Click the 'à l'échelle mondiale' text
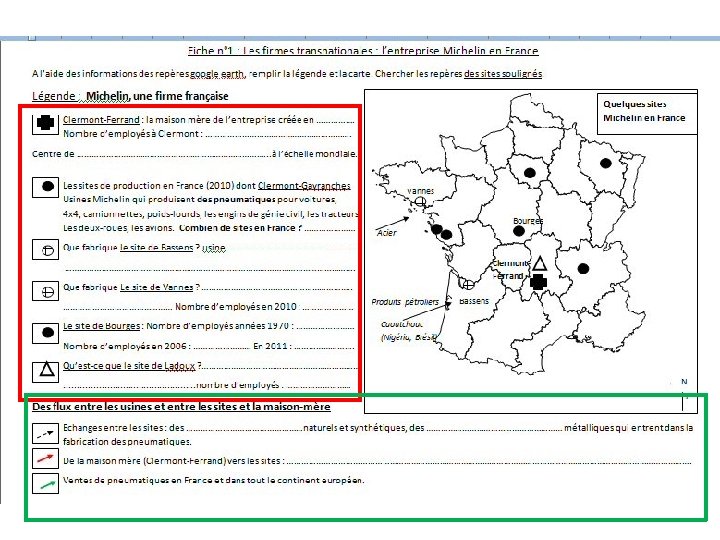The image size is (720, 540). pos(315,154)
